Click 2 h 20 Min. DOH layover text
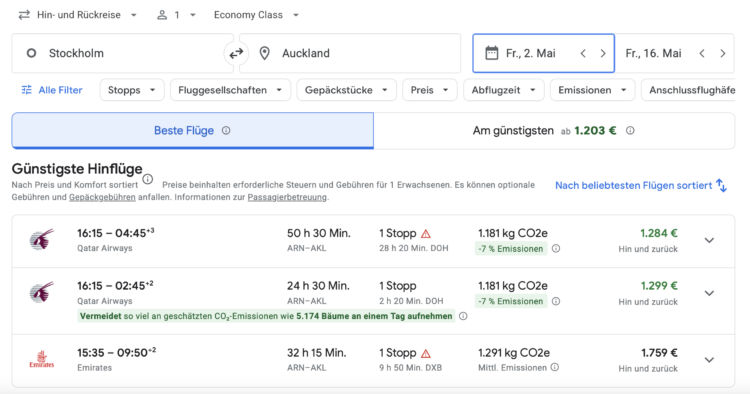The height and width of the screenshot is (394, 750). (411, 301)
